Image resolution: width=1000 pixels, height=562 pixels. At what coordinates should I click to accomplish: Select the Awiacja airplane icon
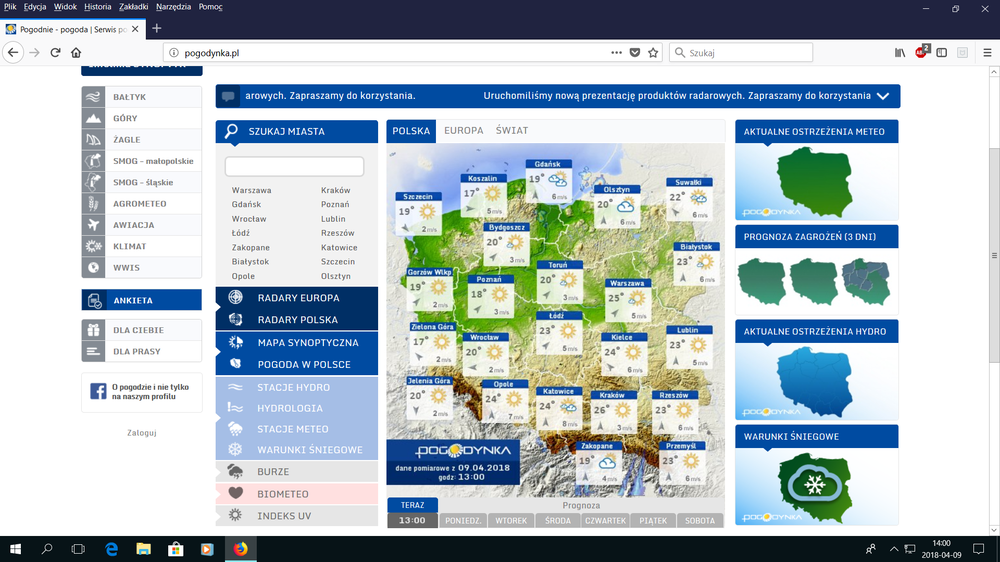point(93,225)
